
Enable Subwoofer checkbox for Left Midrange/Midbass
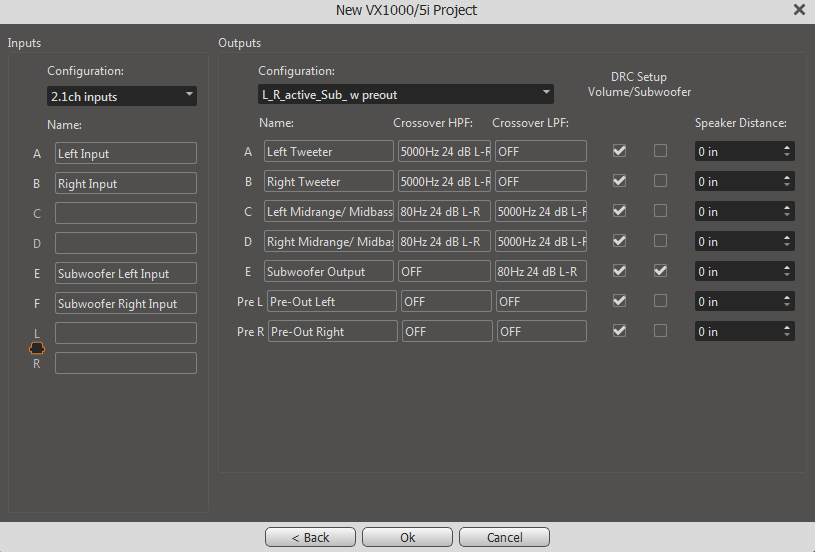(660, 211)
